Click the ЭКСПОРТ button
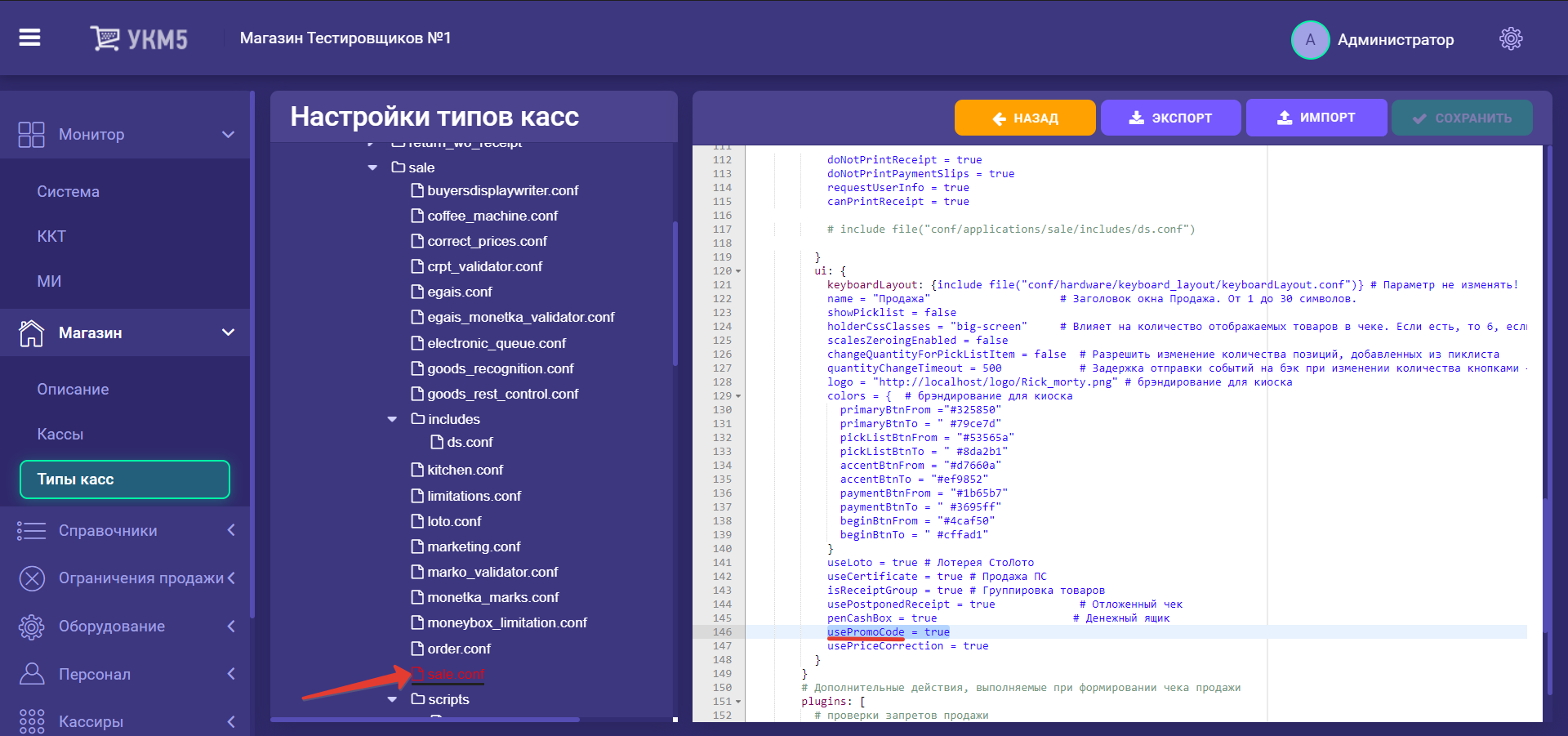Viewport: 1568px width, 736px height. click(x=1171, y=118)
